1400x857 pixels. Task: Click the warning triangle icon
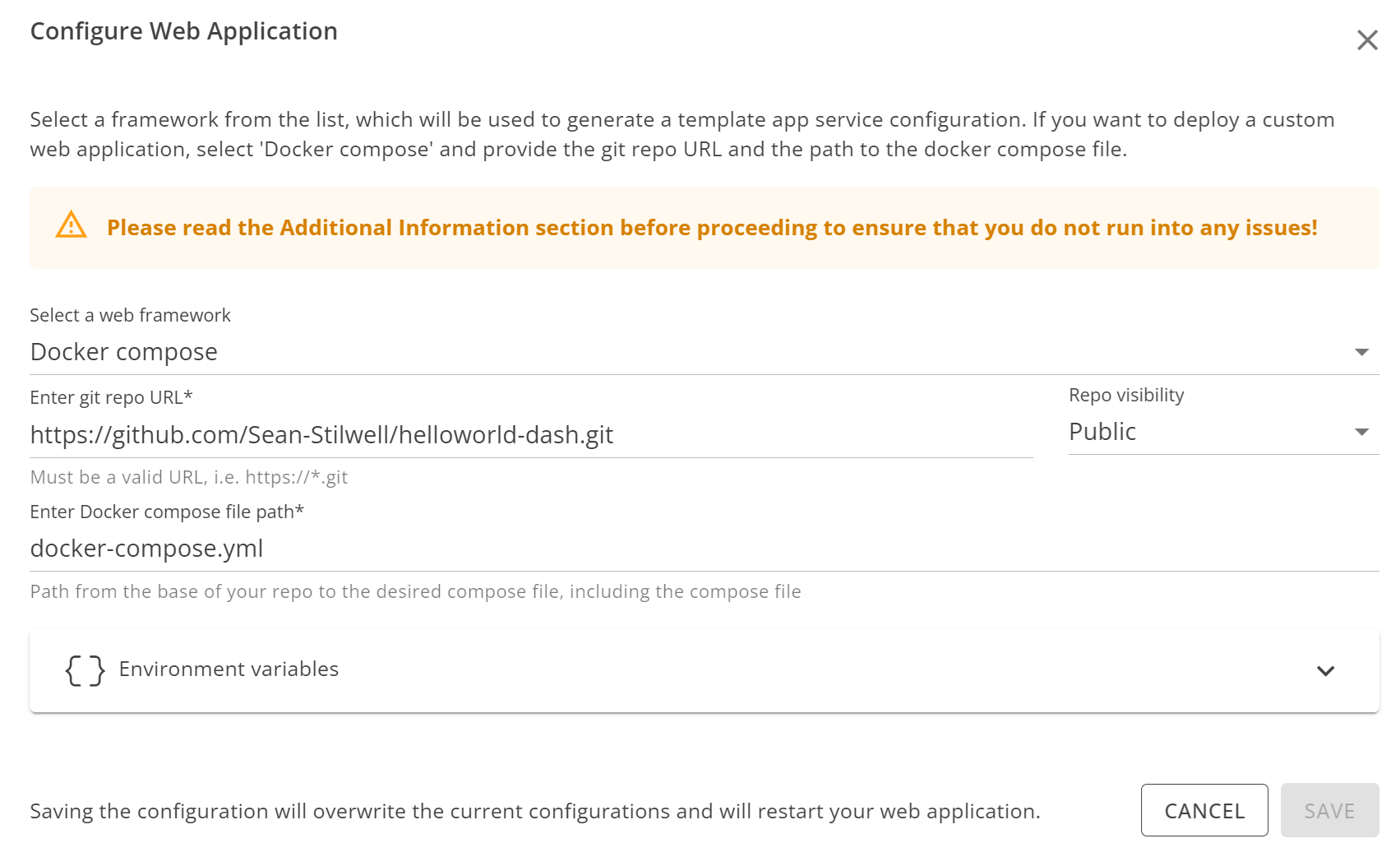(72, 227)
